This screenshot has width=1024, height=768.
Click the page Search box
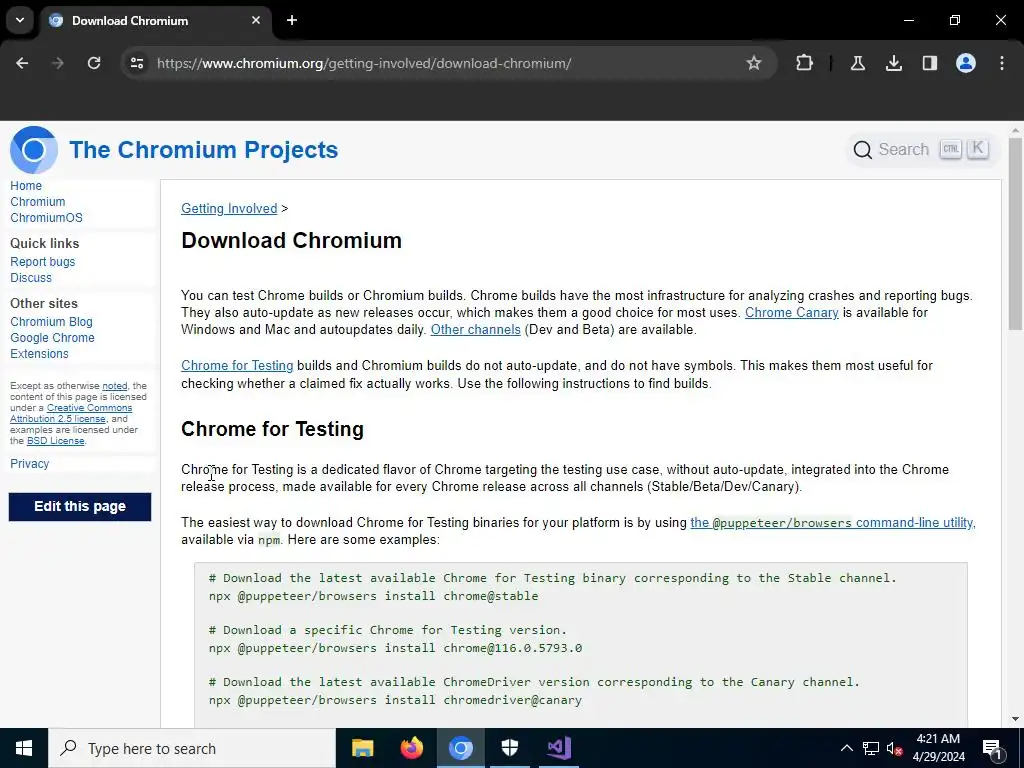(x=921, y=150)
